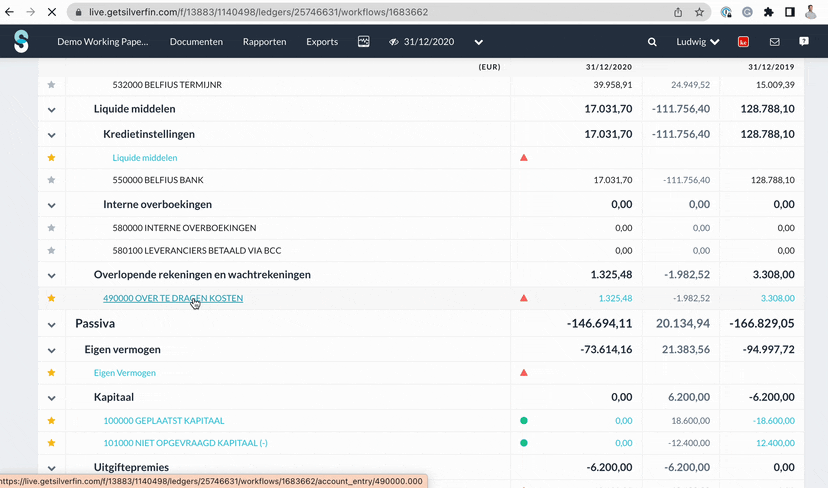Screen dimensions: 828x488
Task: Toggle star on Liquide middelen link row
Action: (51, 157)
